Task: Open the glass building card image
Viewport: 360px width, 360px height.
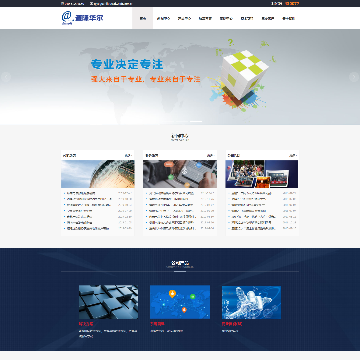Action: pyautogui.click(x=98, y=174)
